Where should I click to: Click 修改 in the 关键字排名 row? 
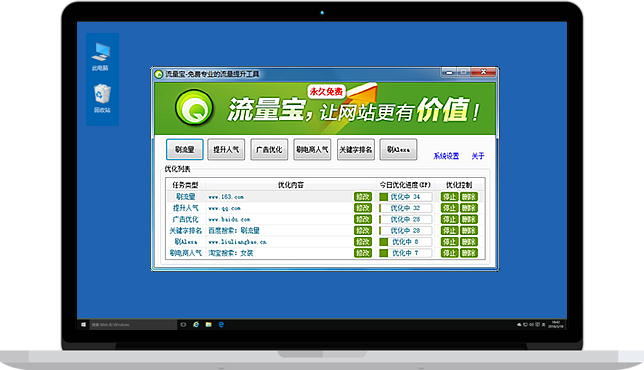363,230
